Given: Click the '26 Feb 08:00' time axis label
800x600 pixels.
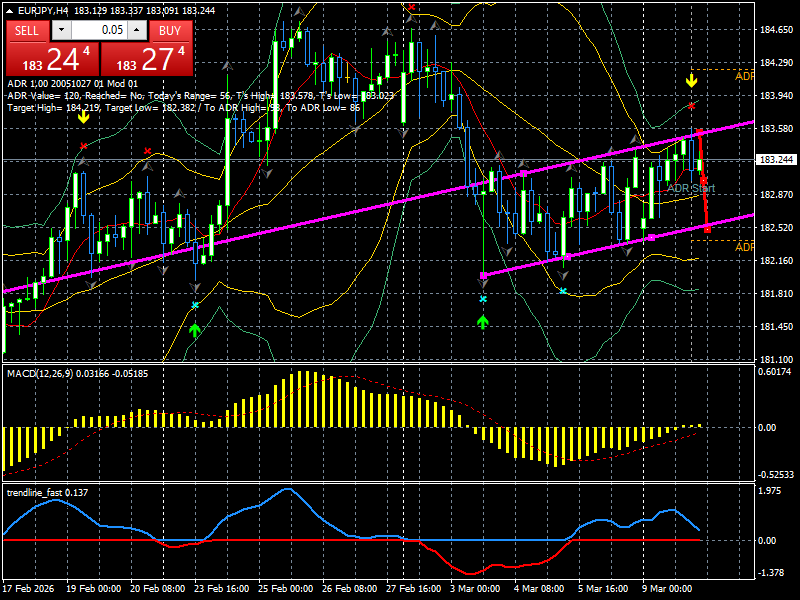Looking at the screenshot, I should (x=349, y=589).
